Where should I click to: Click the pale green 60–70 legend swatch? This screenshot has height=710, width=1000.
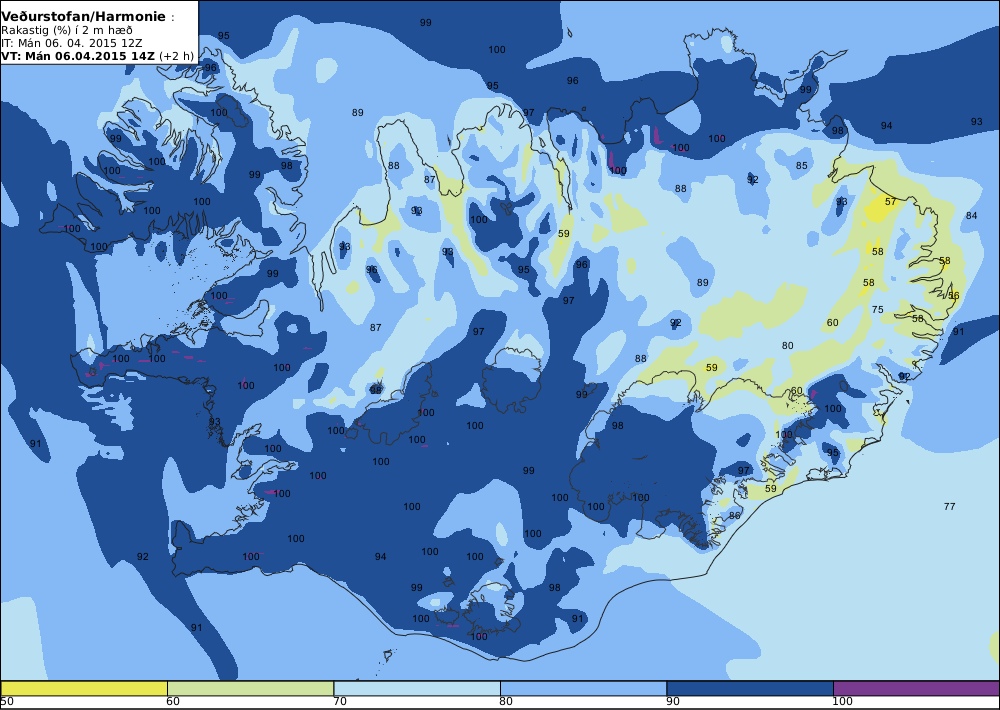click(250, 688)
